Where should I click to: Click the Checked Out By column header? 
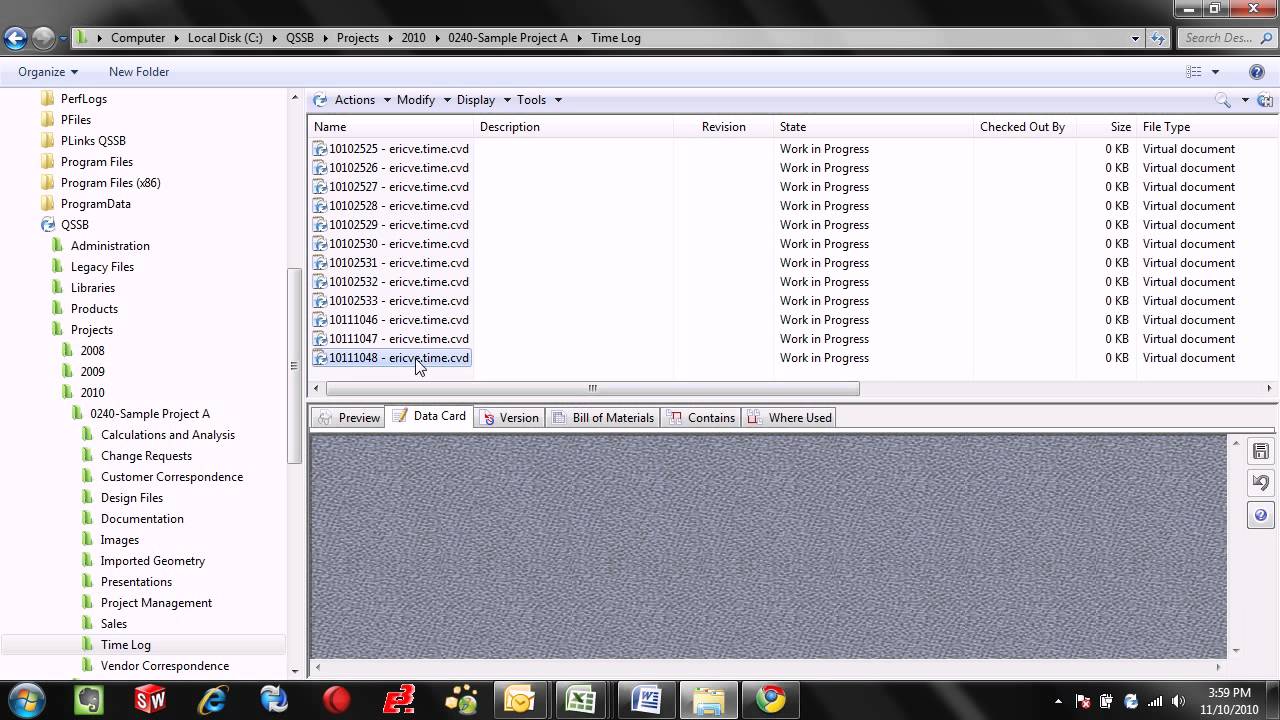1022,127
